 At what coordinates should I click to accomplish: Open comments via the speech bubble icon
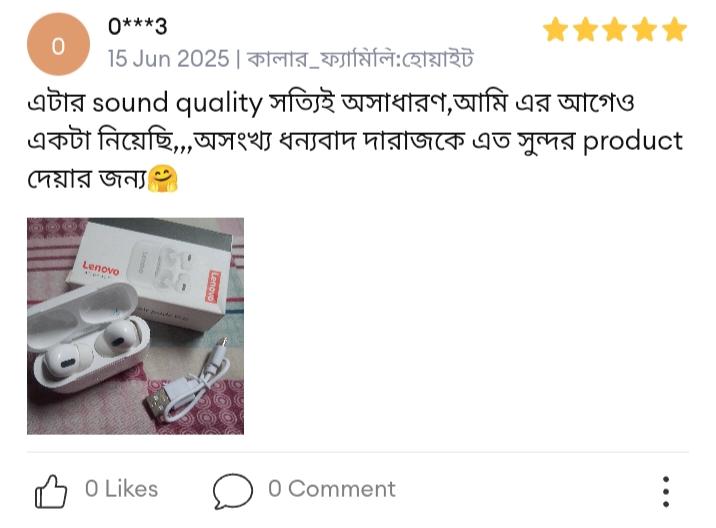pyautogui.click(x=232, y=491)
